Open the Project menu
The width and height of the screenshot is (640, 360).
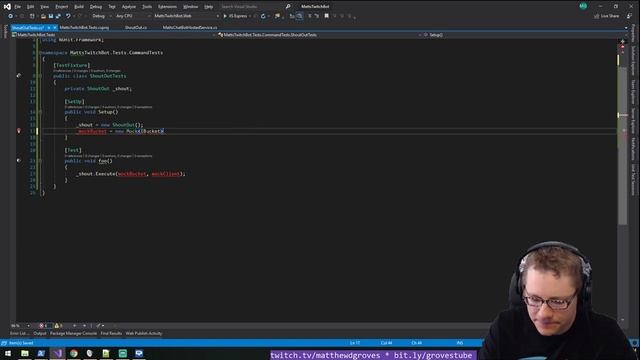click(x=62, y=7)
